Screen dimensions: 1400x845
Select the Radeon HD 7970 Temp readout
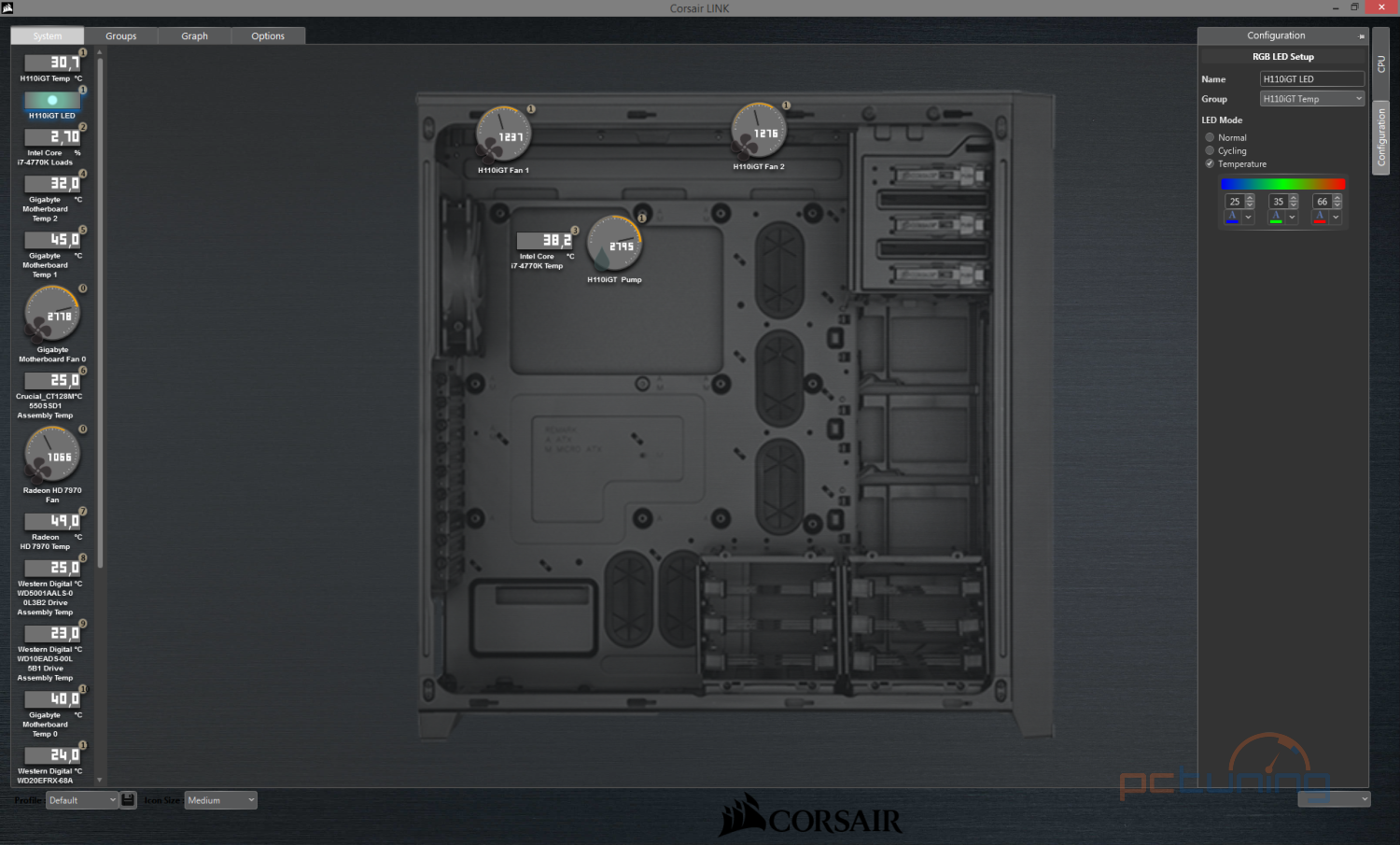click(x=52, y=520)
